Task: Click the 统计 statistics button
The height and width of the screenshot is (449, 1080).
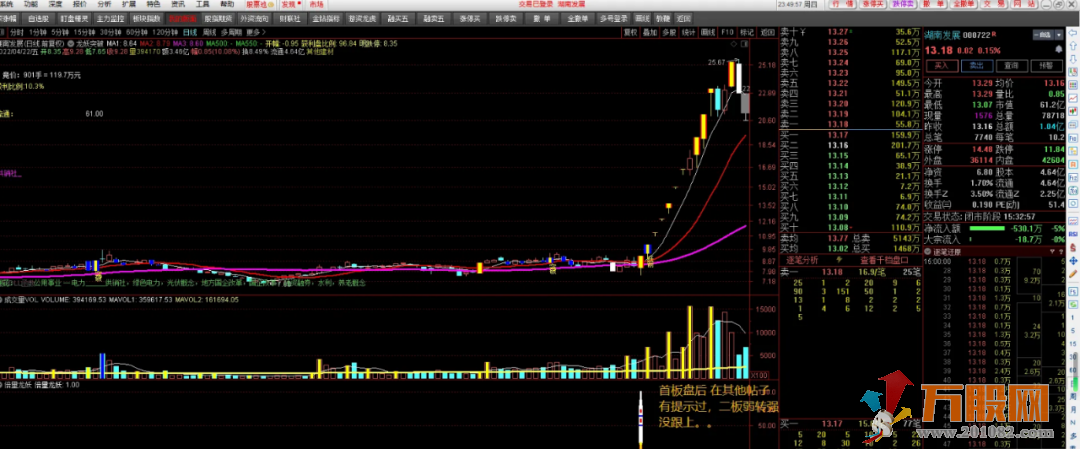Action: tap(688, 32)
